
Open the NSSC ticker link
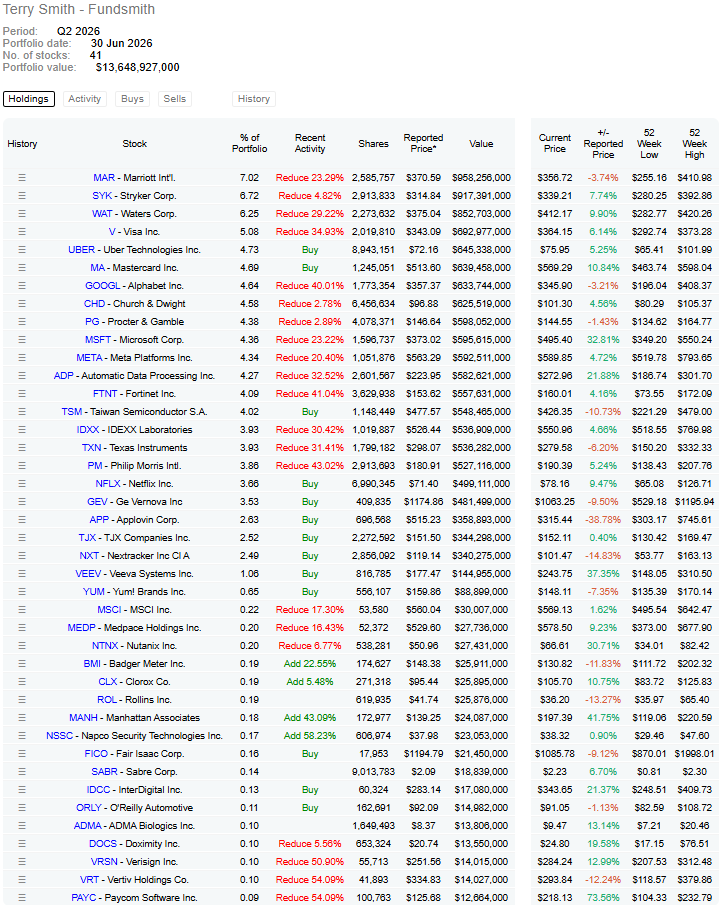(x=60, y=735)
